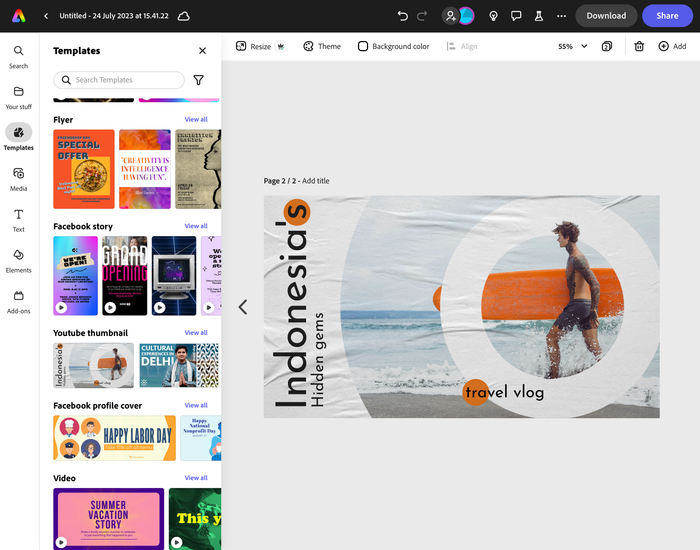
Task: Click the undo arrow
Action: pos(402,16)
